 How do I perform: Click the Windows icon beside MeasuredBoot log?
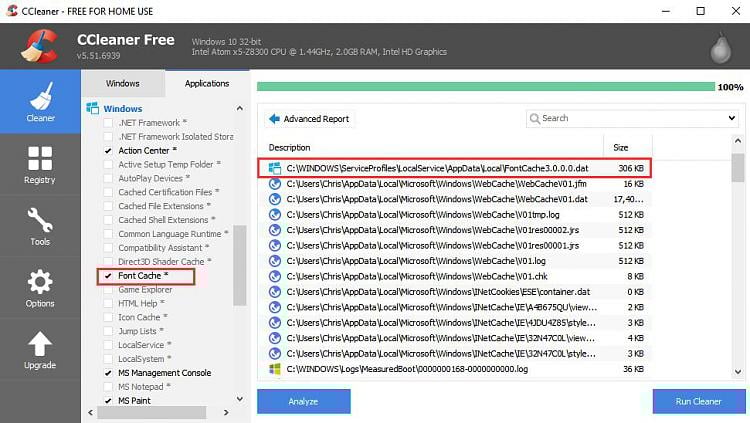[275, 369]
